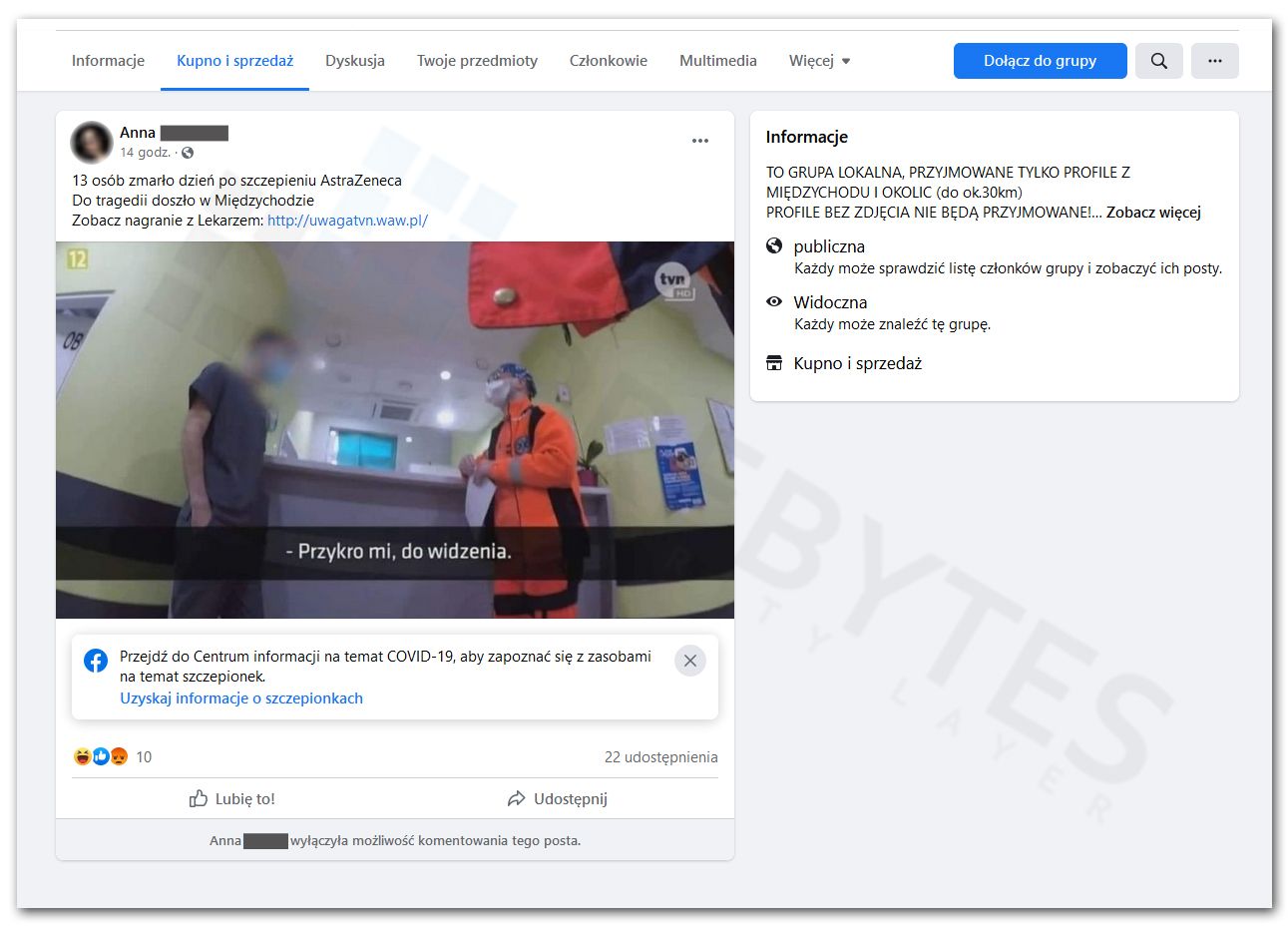Open the Multimedia tab
1288x927 pixels.
pyautogui.click(x=718, y=61)
